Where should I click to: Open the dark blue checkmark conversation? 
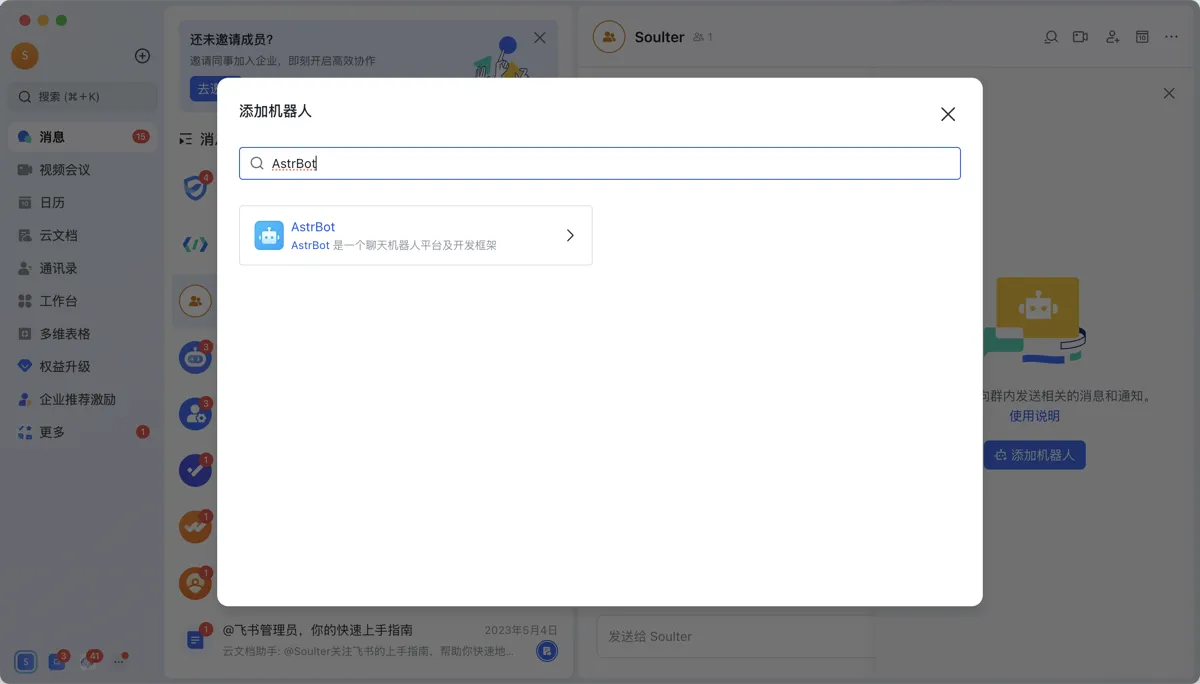pyautogui.click(x=195, y=470)
